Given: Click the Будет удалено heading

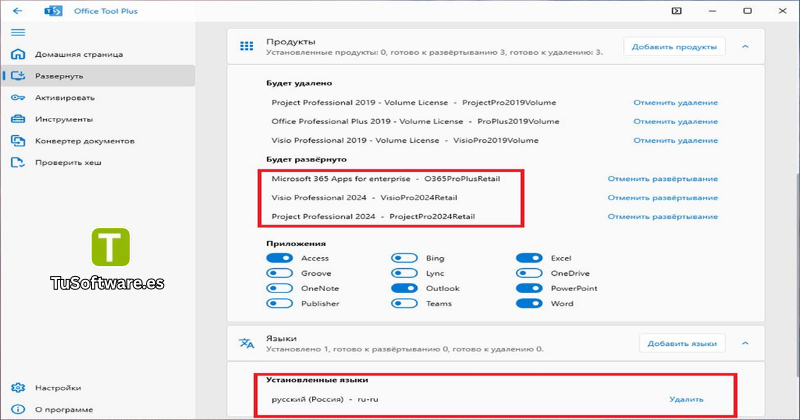Looking at the screenshot, I should pyautogui.click(x=299, y=83).
